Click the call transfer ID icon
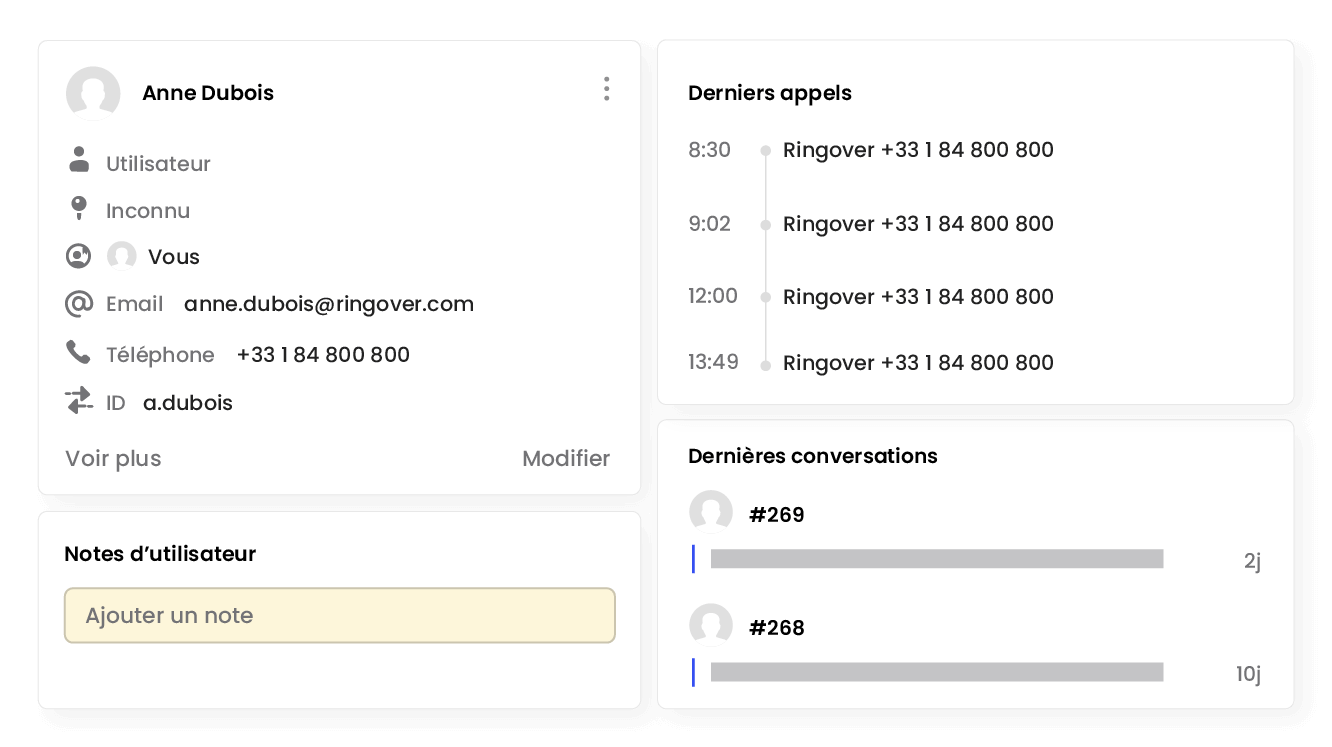 pyautogui.click(x=80, y=401)
